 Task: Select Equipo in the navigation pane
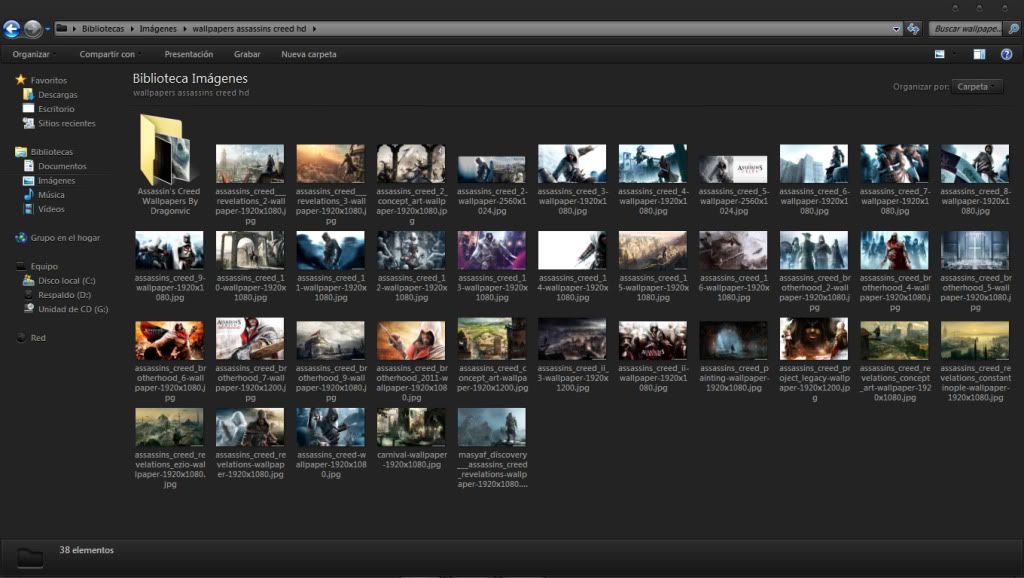[44, 266]
